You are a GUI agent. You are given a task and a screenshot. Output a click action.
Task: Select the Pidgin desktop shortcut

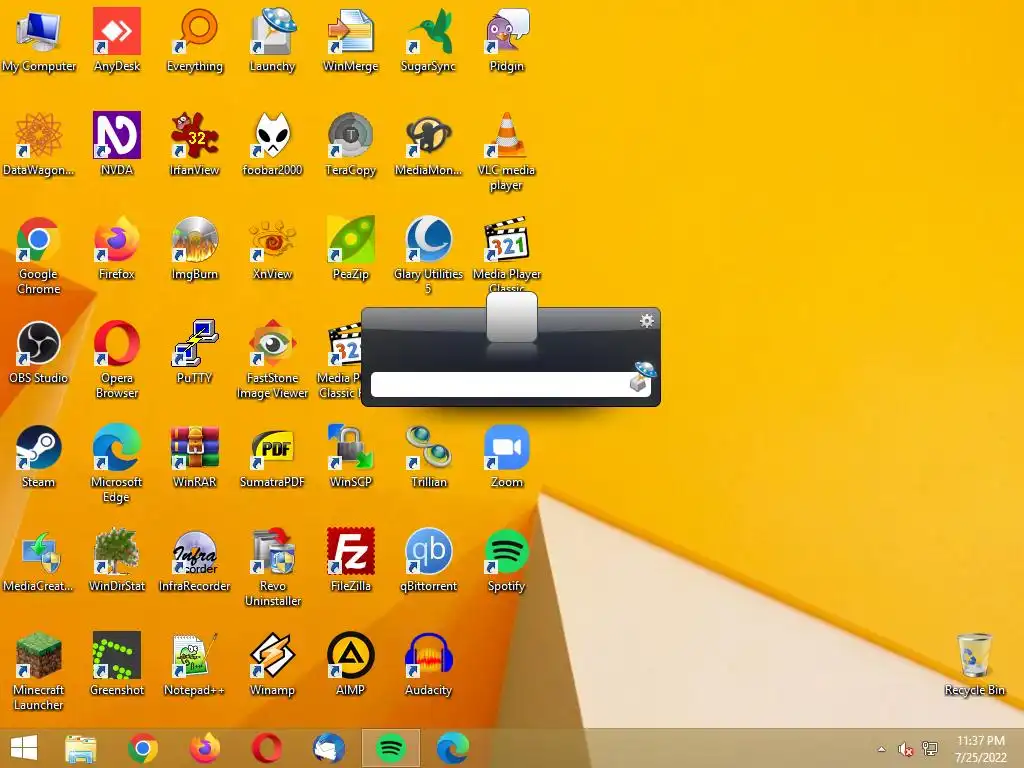point(507,40)
